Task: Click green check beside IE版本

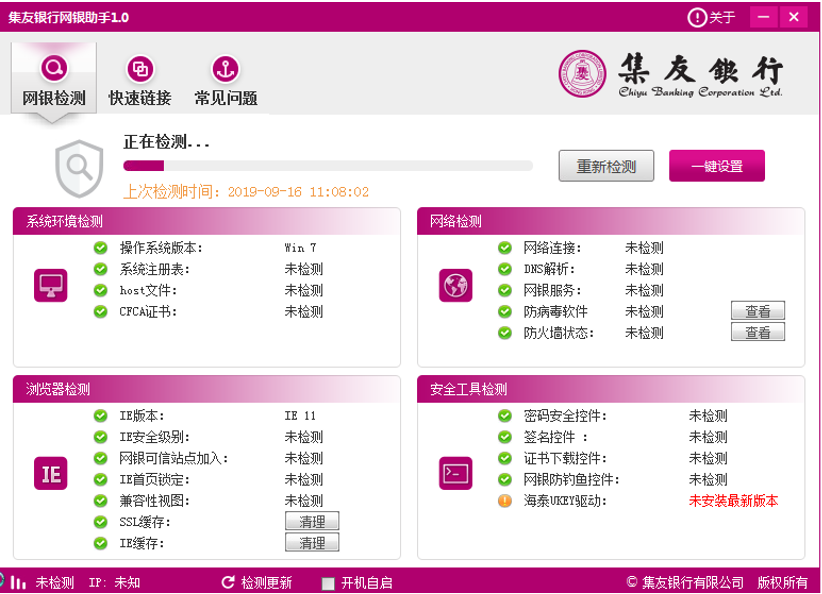Action: (101, 416)
